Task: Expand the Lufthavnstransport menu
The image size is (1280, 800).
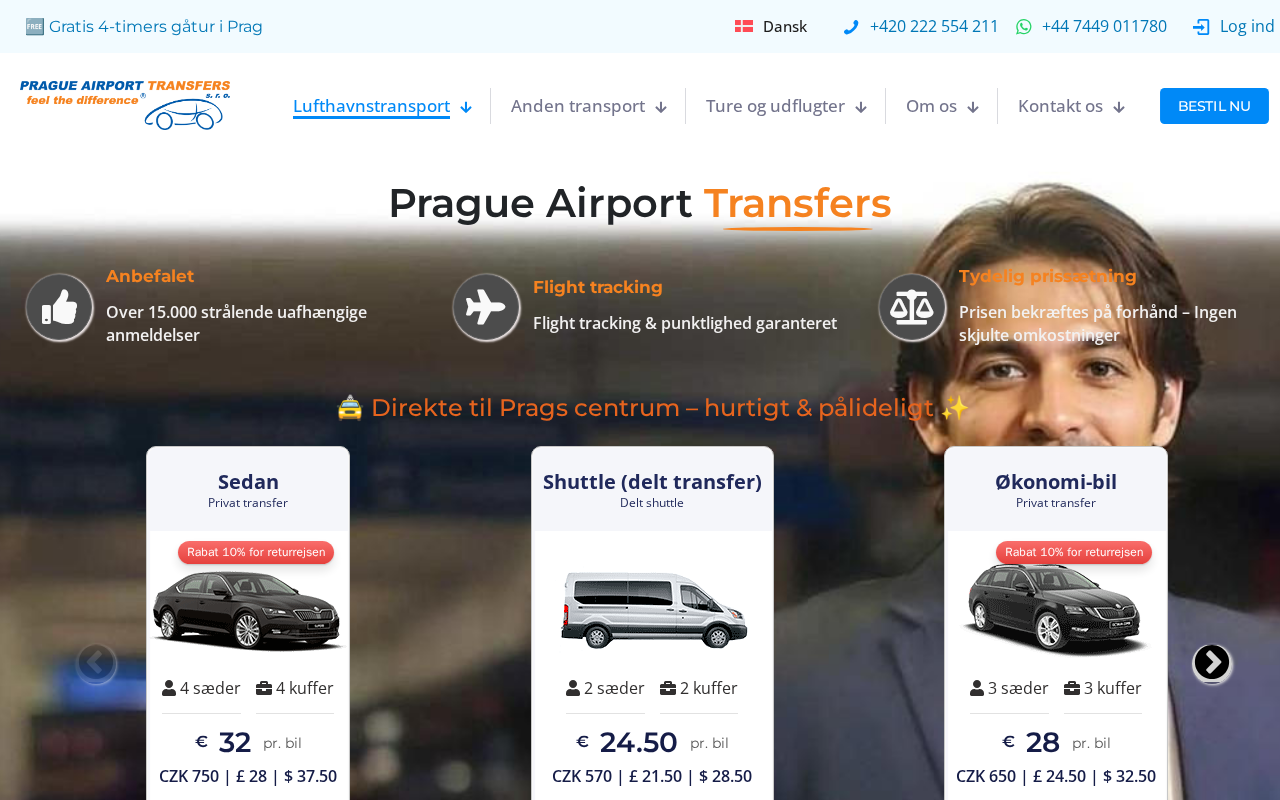Action: (x=382, y=106)
